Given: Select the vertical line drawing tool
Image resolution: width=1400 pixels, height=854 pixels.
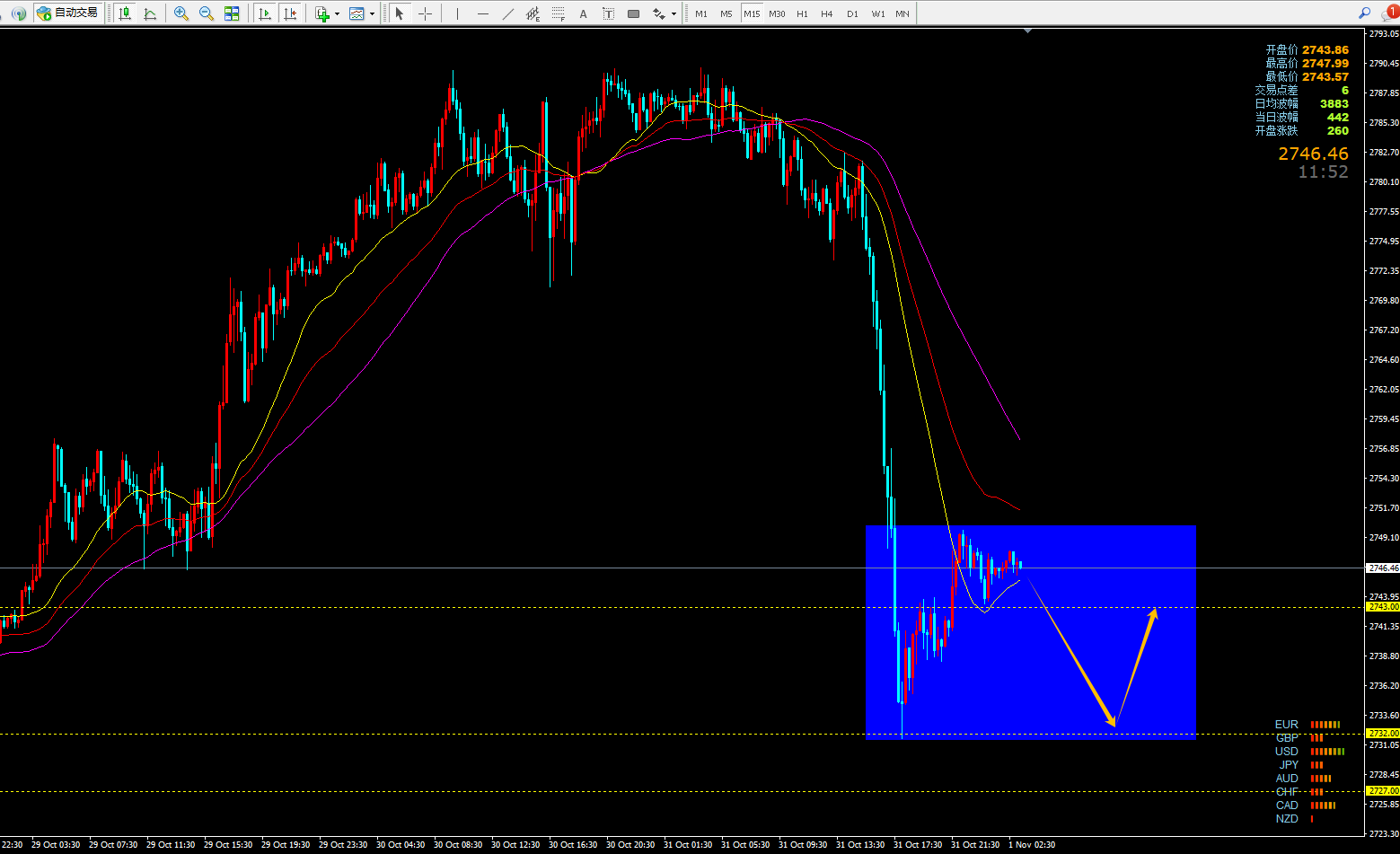Looking at the screenshot, I should (457, 13).
